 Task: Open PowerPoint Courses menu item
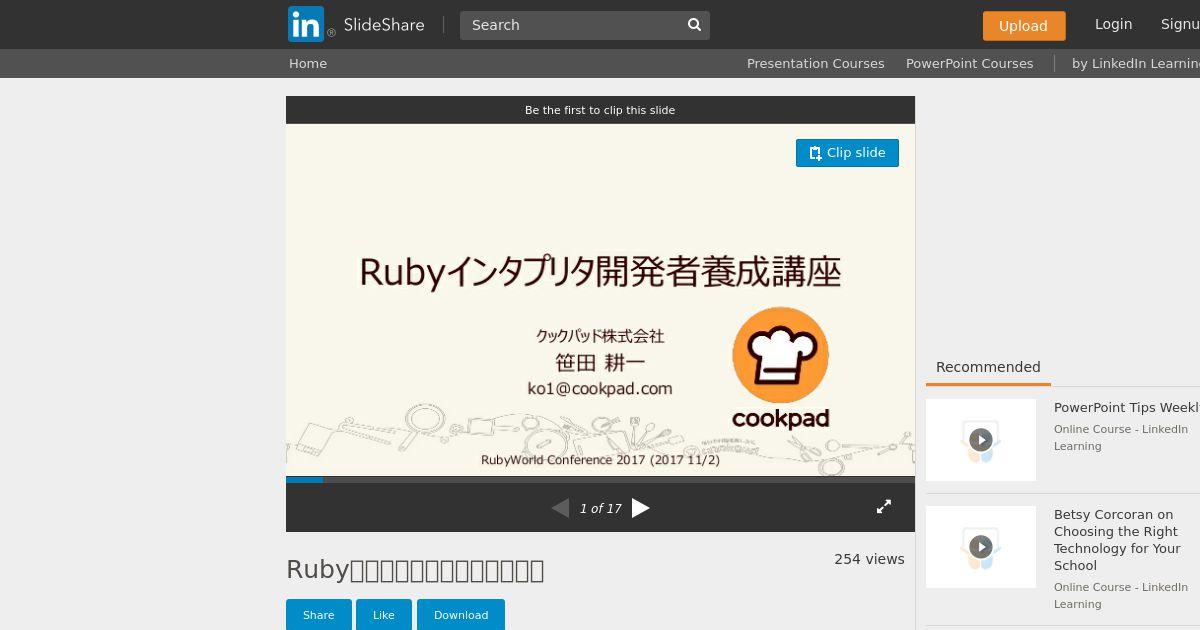tap(970, 63)
